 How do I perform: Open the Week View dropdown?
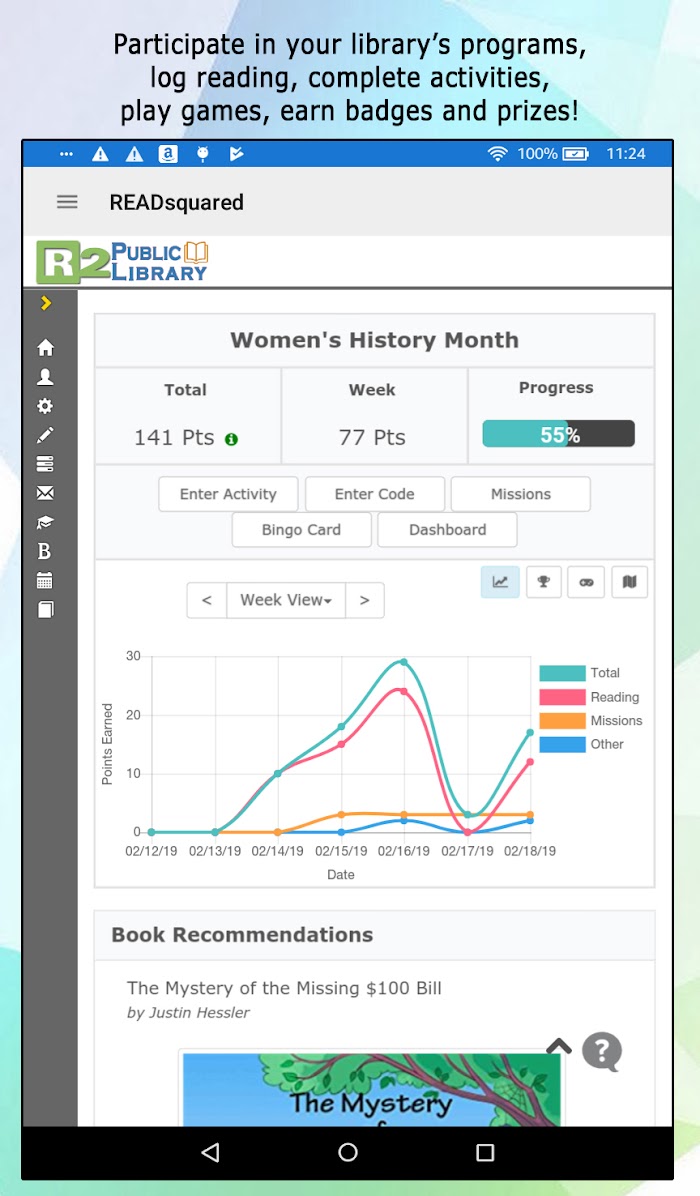pyautogui.click(x=286, y=600)
